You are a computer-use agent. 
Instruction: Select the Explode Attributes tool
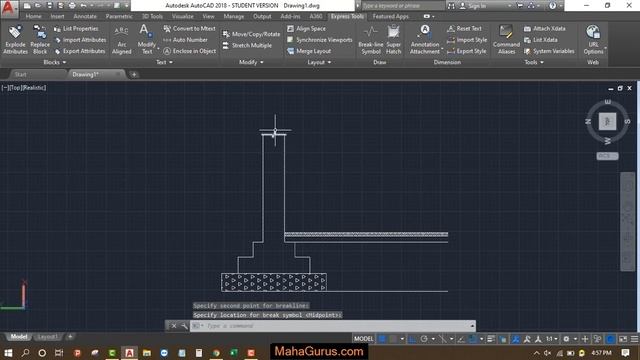[x=15, y=40]
